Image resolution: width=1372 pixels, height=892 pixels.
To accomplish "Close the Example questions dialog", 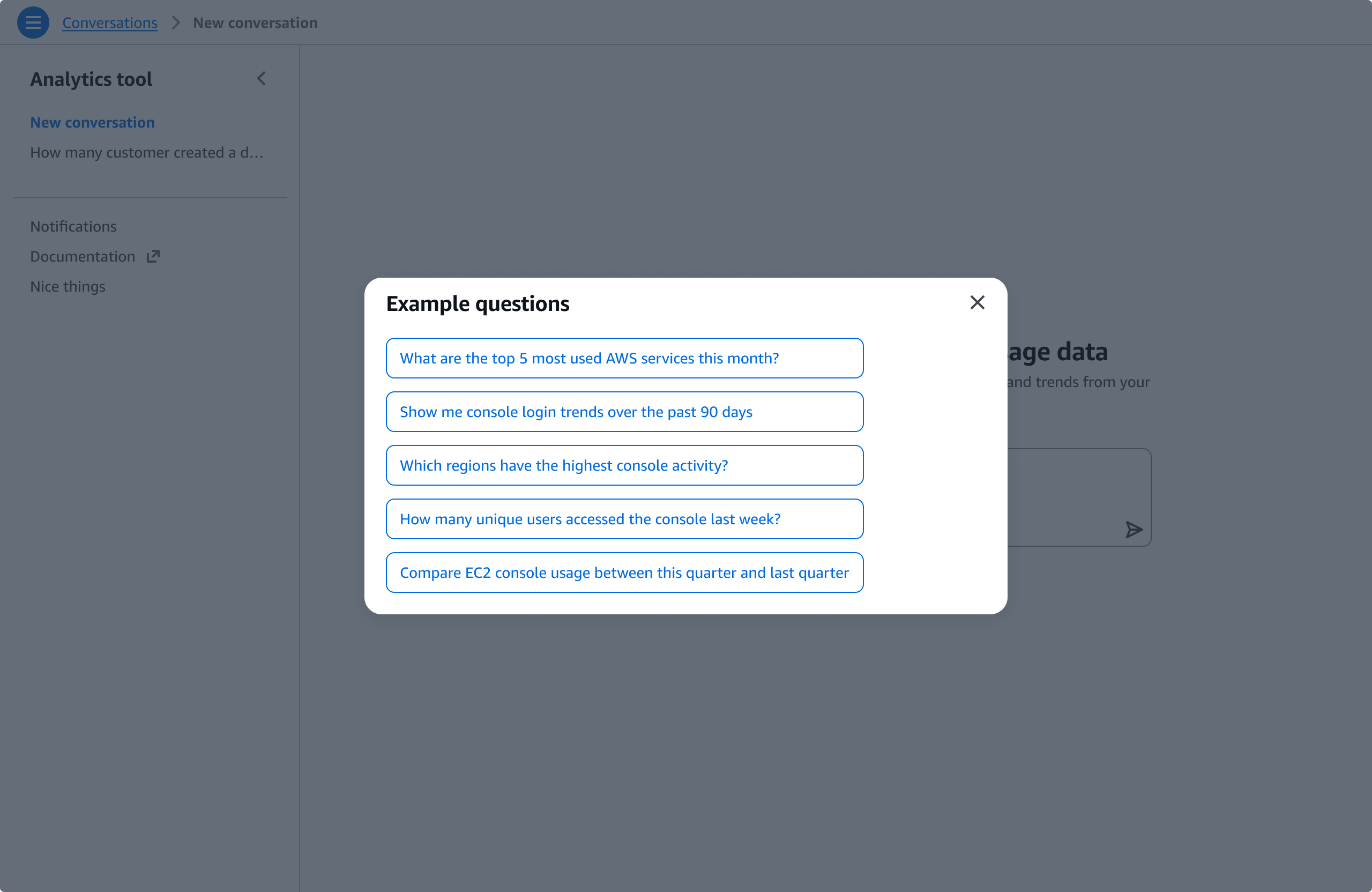I will click(x=977, y=302).
